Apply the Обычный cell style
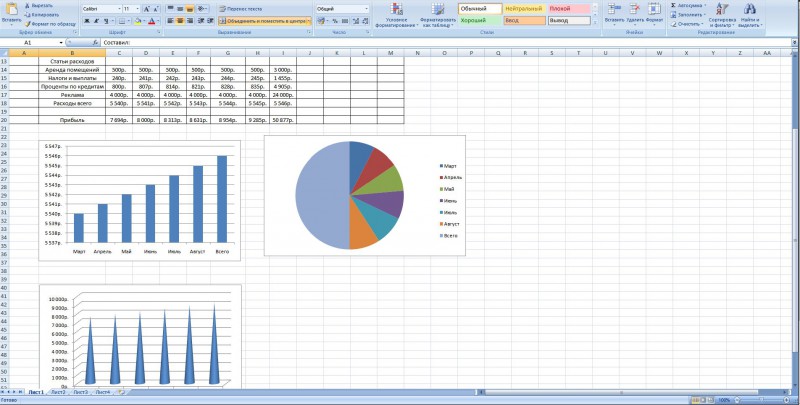Image resolution: width=800 pixels, height=405 pixels. click(480, 9)
